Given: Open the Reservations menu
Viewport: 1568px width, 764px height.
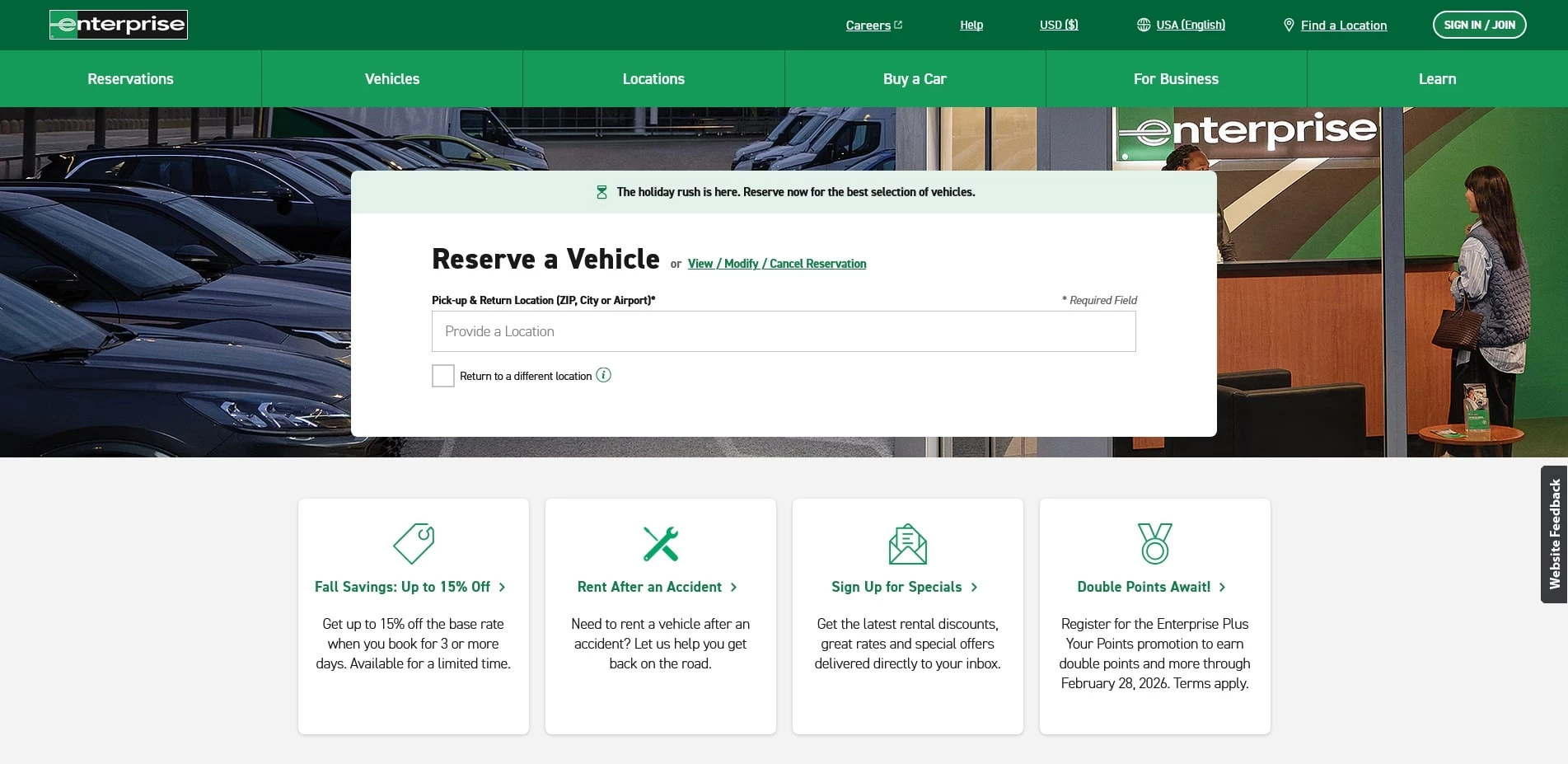Looking at the screenshot, I should [x=130, y=78].
